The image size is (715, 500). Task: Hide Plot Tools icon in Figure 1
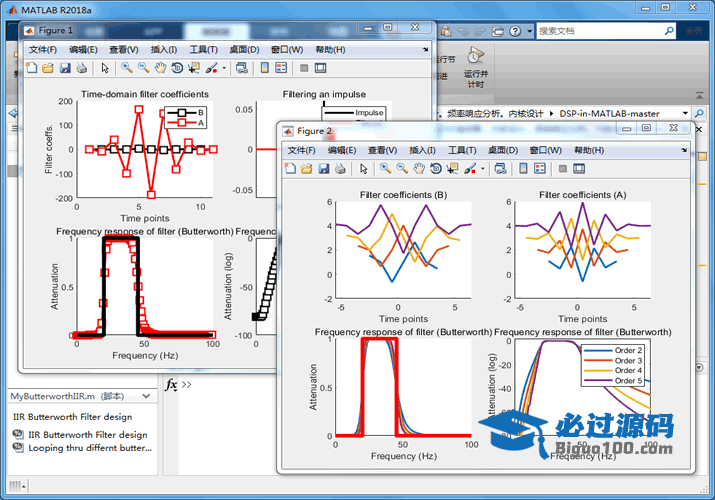coord(304,68)
